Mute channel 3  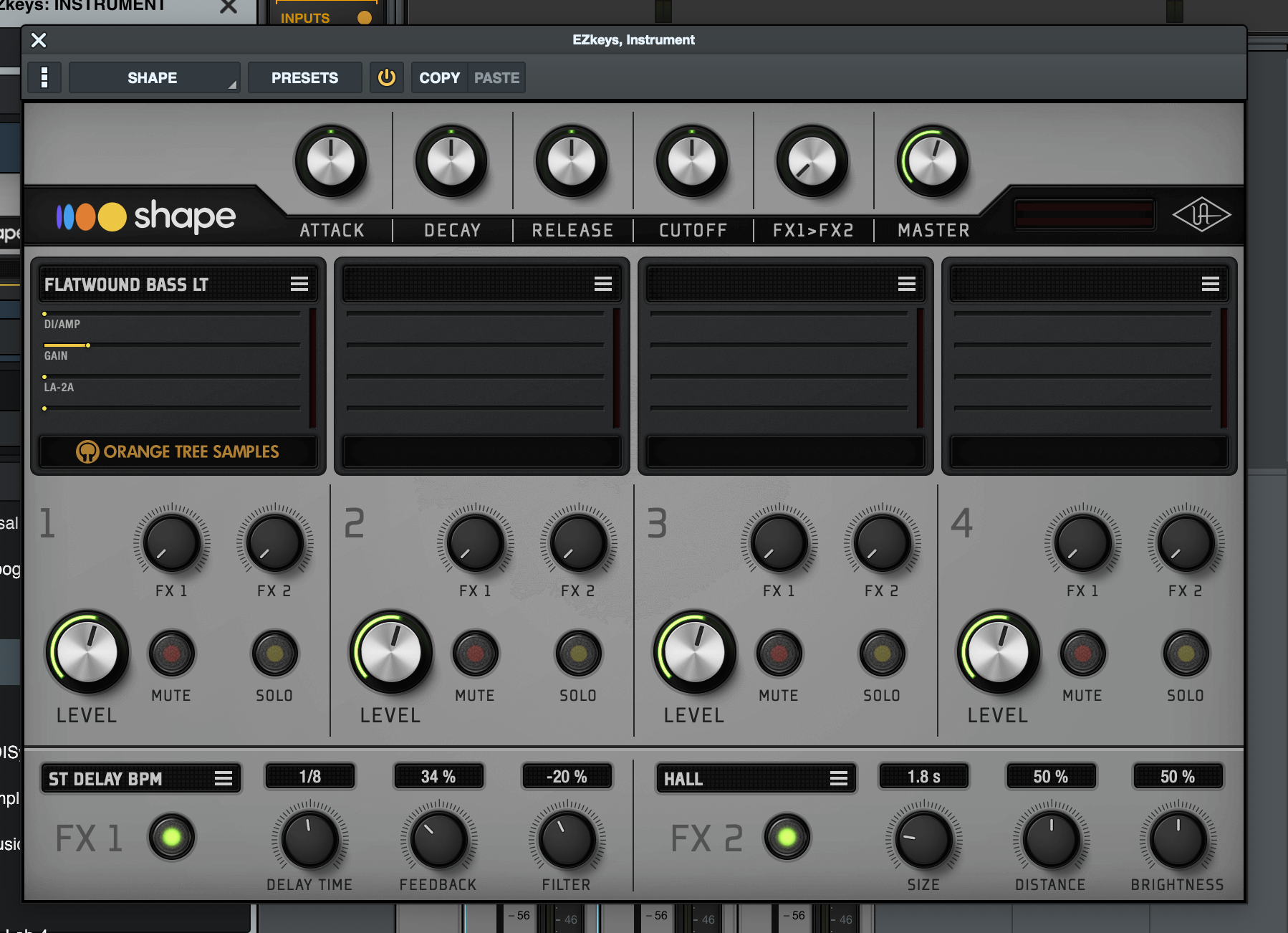pos(779,653)
